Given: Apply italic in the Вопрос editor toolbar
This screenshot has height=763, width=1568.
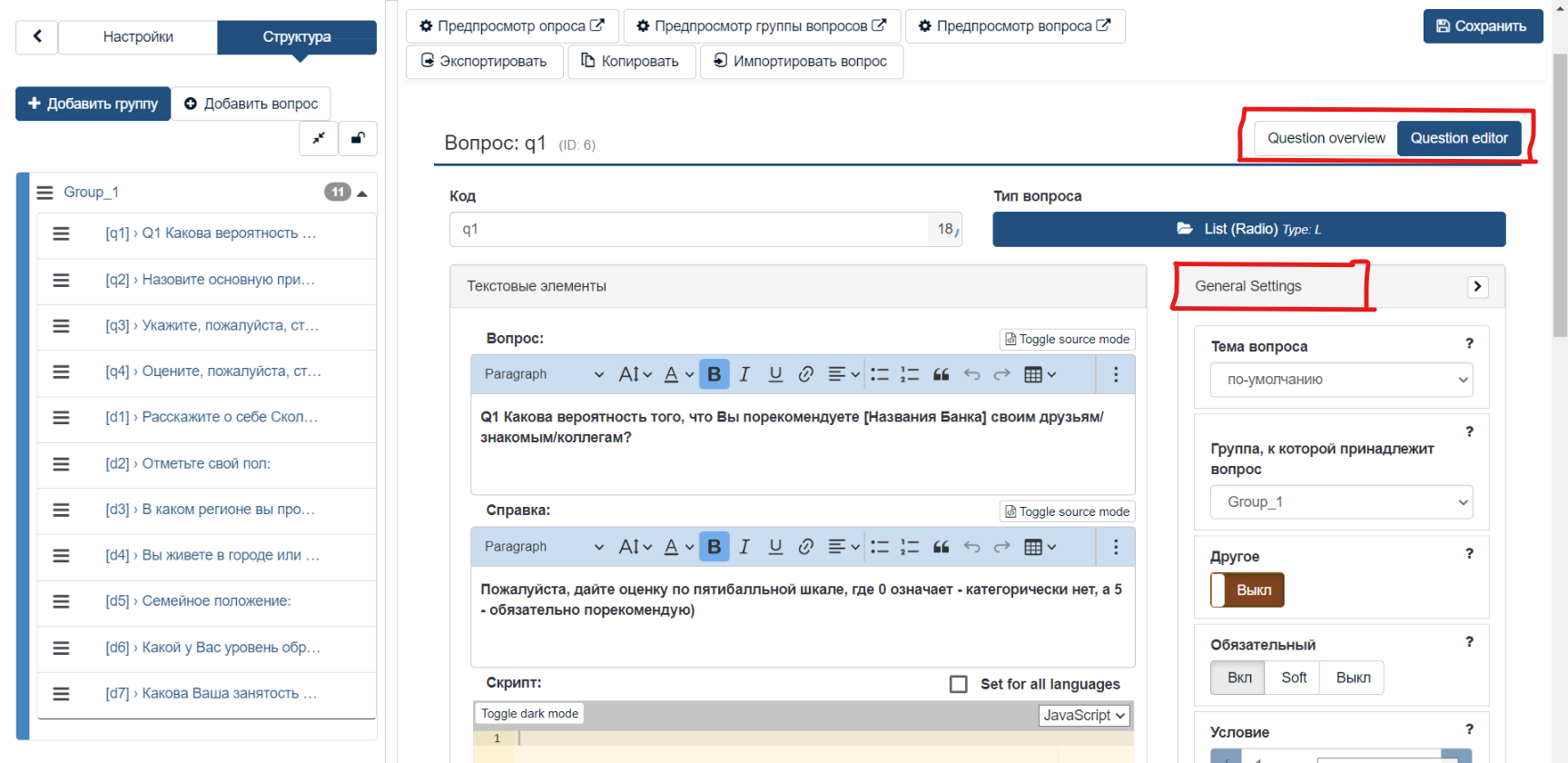Looking at the screenshot, I should point(745,374).
